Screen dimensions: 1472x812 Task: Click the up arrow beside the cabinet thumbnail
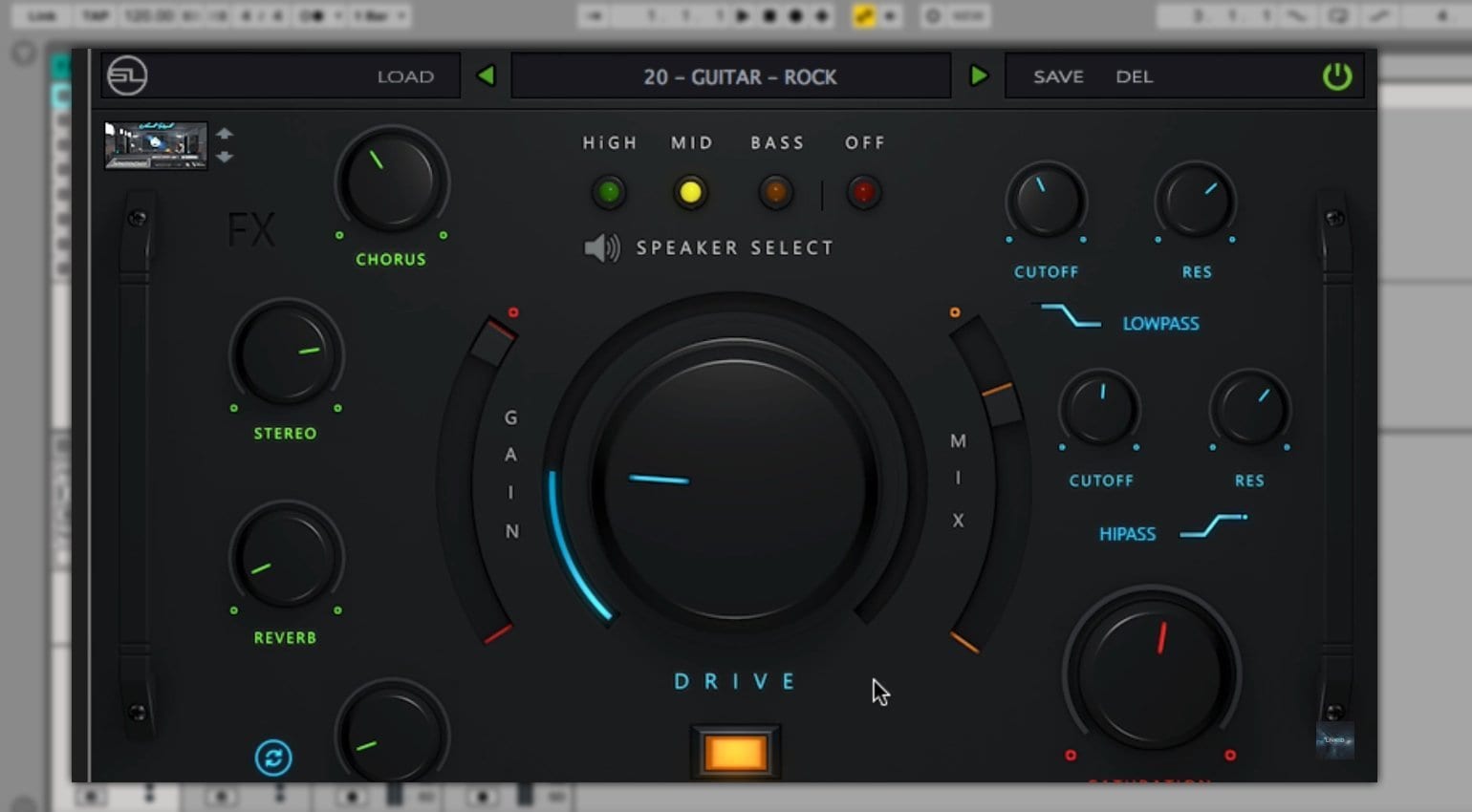[x=226, y=134]
